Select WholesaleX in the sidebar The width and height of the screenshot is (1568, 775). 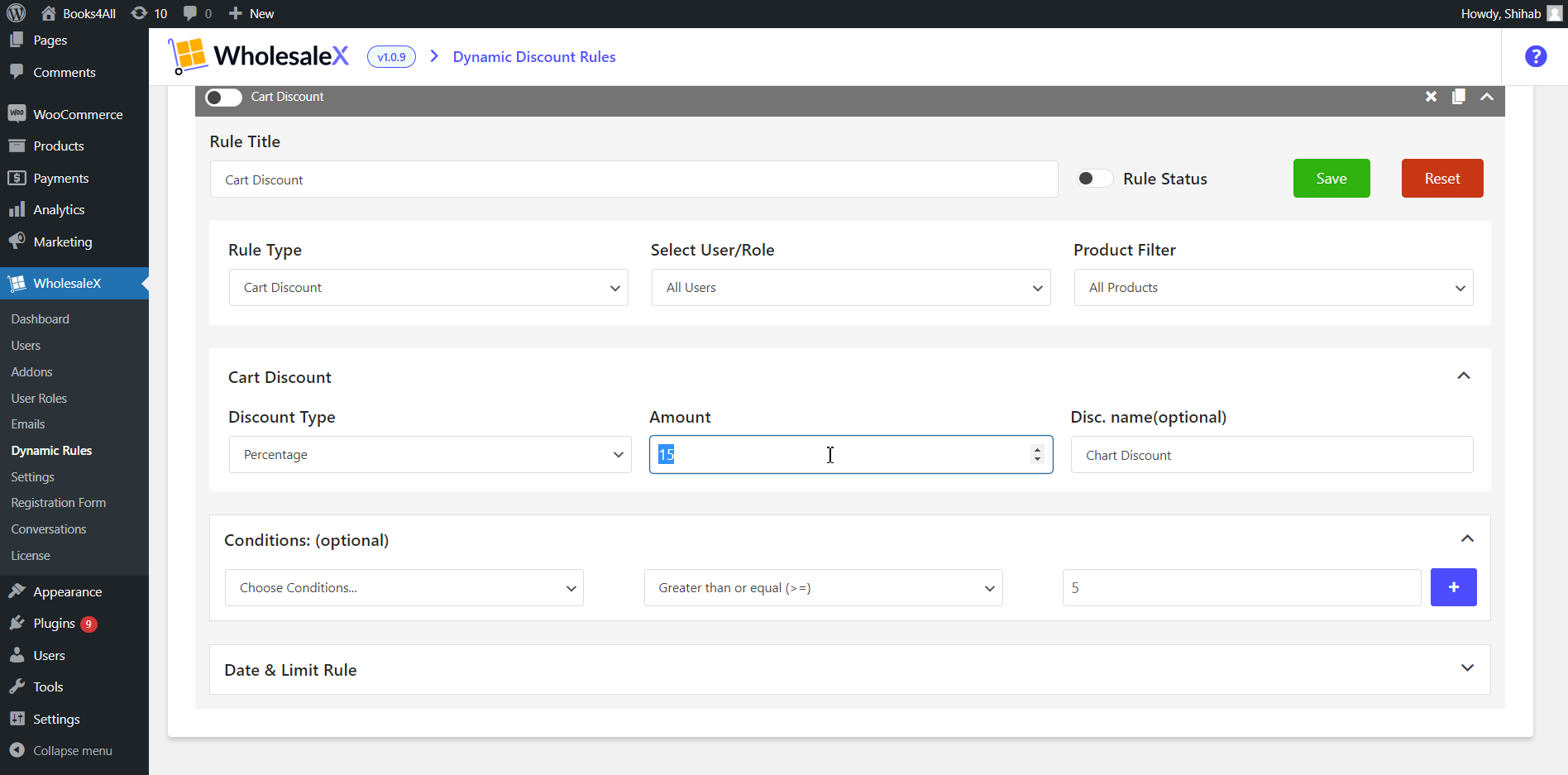[74, 283]
